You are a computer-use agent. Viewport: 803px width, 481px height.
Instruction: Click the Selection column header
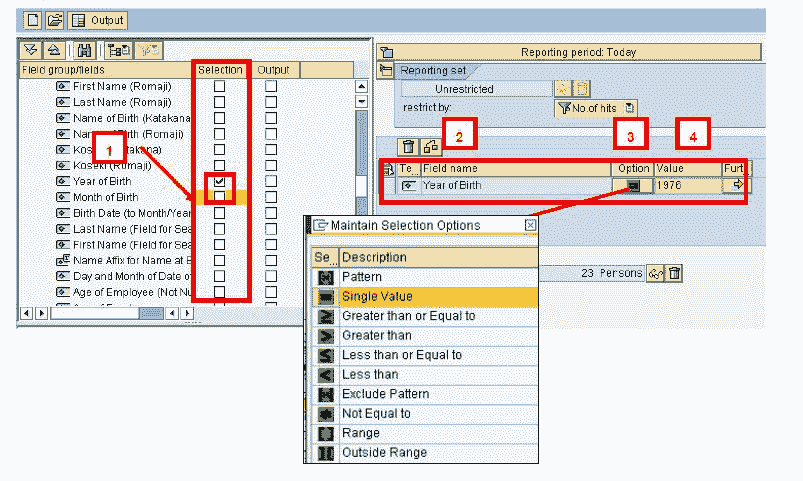pos(220,70)
